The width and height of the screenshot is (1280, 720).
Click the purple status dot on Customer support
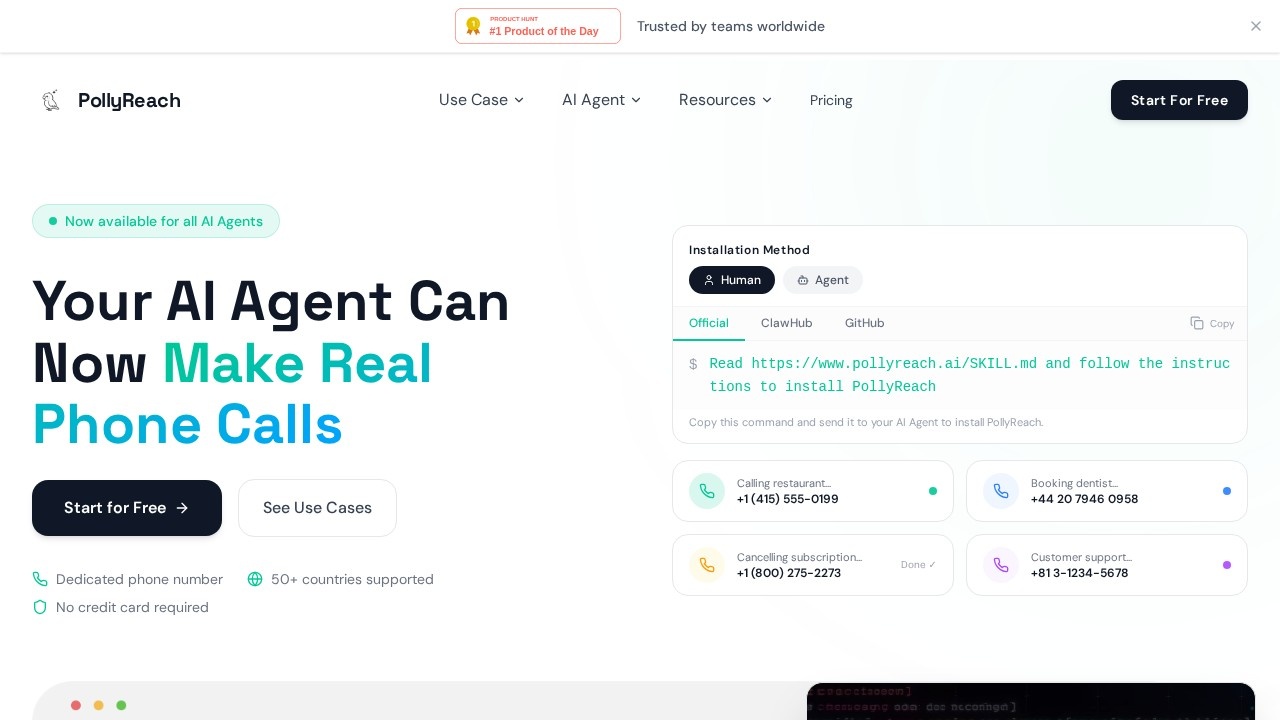click(1227, 565)
